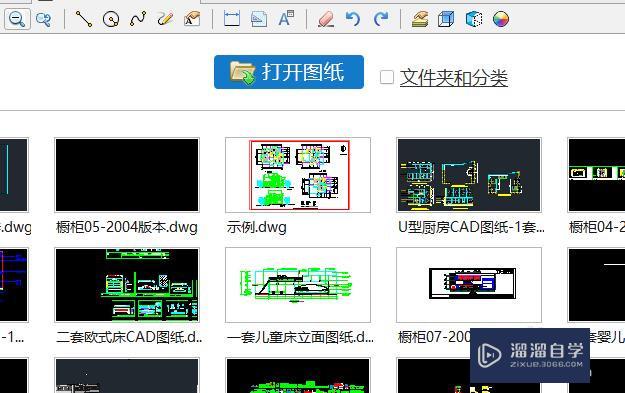Switch to 3D box view
The height and width of the screenshot is (393, 625).
point(446,19)
